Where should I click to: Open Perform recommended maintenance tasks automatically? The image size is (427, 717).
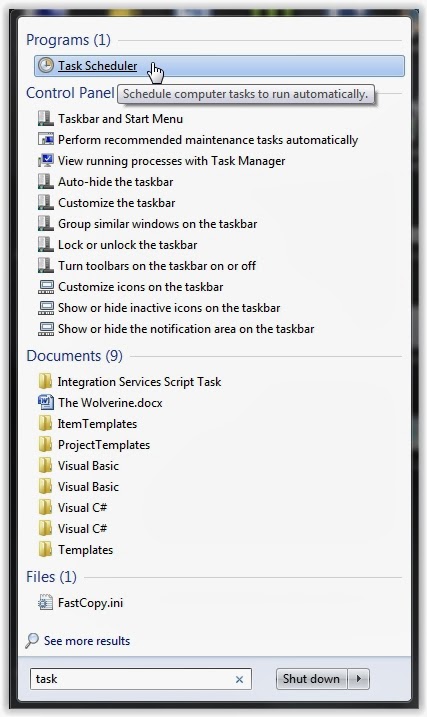click(x=208, y=140)
